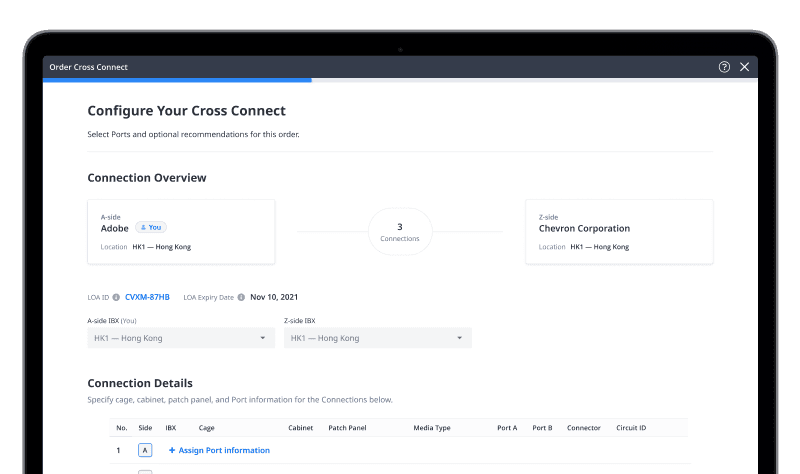Click the Connection Details heading
The image size is (800, 474).
(140, 383)
